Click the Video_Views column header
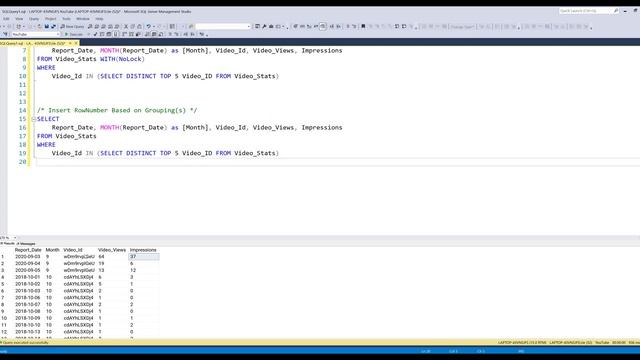Viewport: 640px width, 360px height. [x=112, y=250]
